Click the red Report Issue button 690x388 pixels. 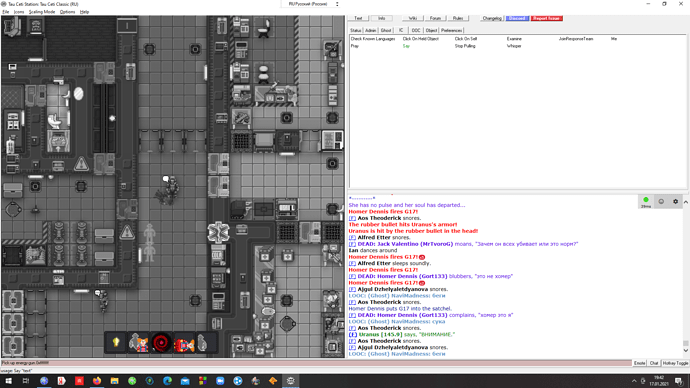coord(547,18)
